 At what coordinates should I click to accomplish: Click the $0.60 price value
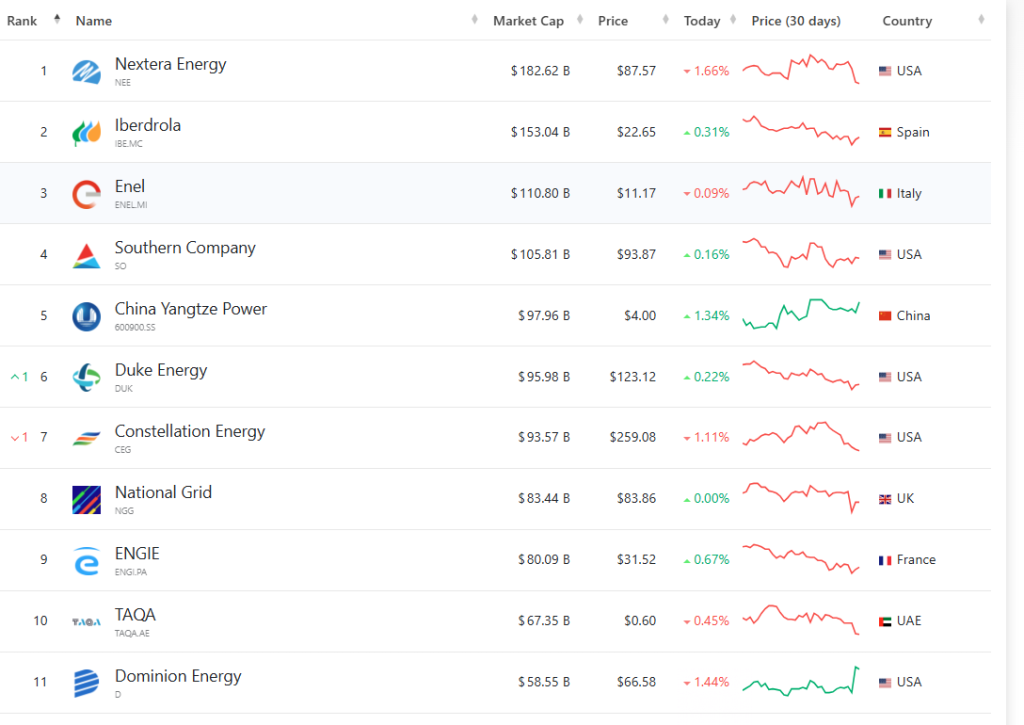pos(639,620)
